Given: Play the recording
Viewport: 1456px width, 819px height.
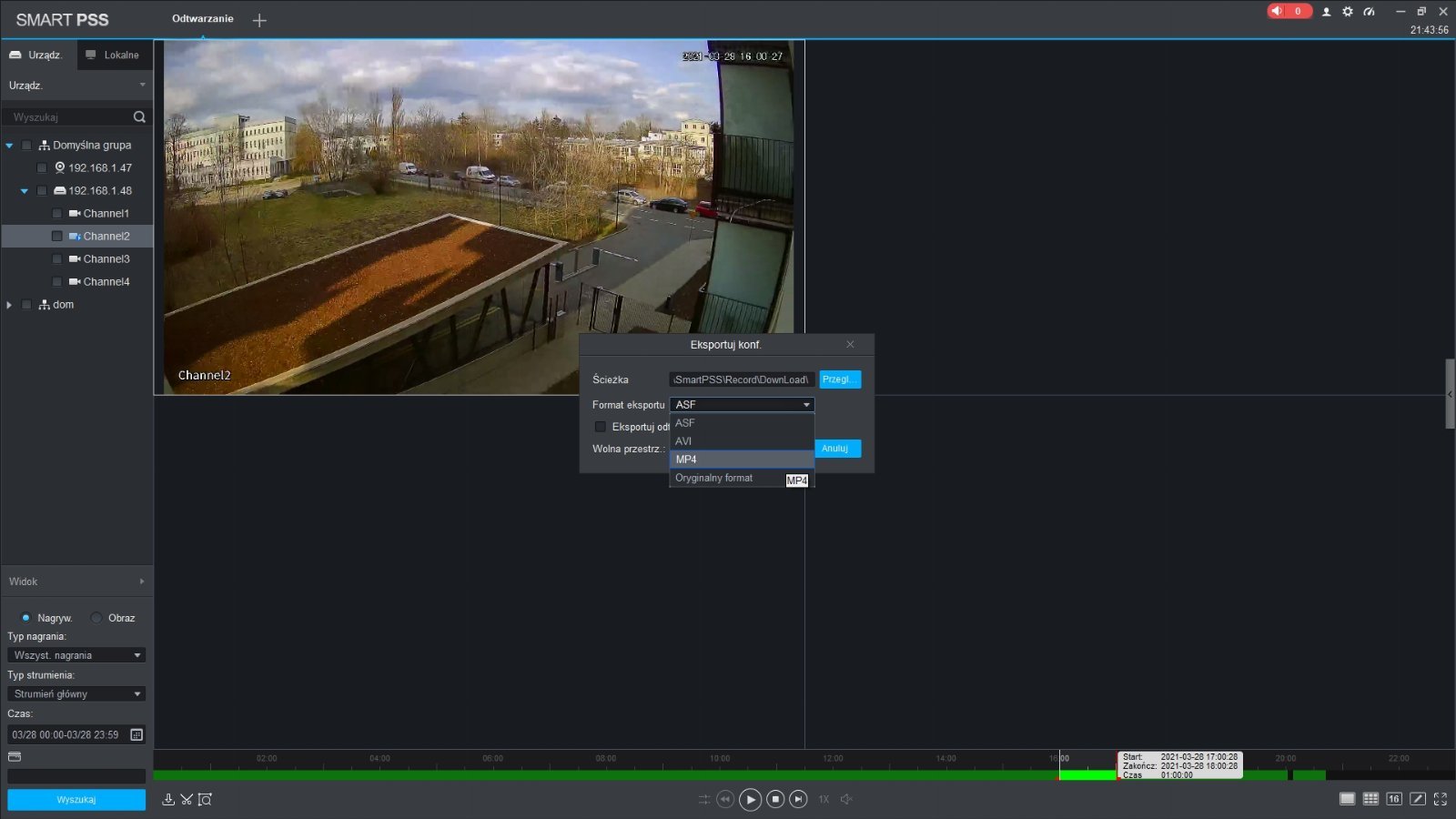Looking at the screenshot, I should 750,799.
